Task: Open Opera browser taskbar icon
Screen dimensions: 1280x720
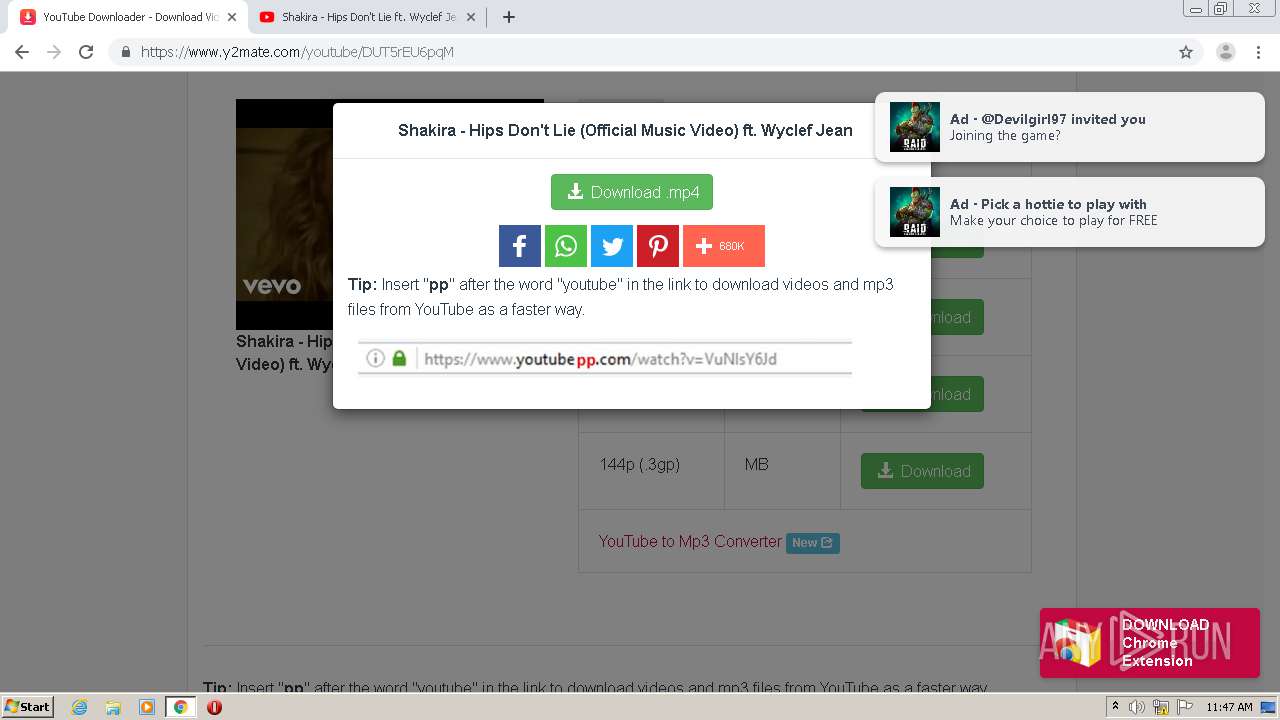Action: 214,707
